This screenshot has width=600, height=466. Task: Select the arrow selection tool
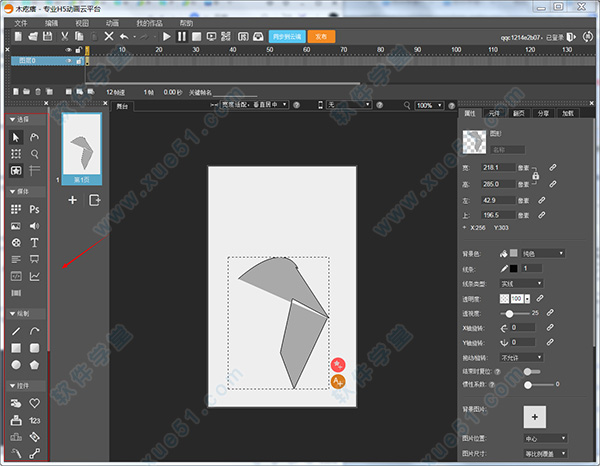point(16,136)
